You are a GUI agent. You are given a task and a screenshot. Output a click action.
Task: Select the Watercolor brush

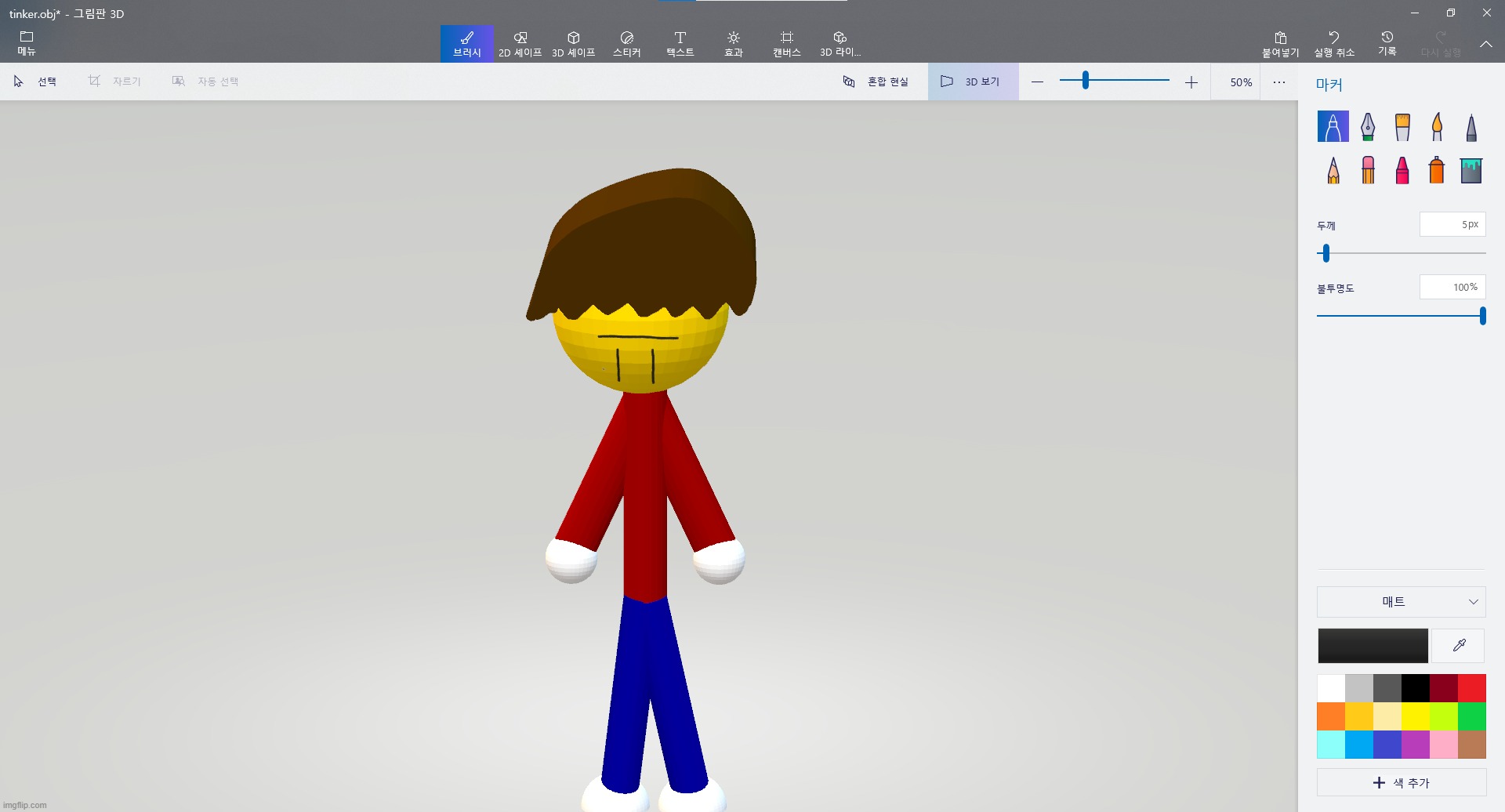coord(1437,126)
